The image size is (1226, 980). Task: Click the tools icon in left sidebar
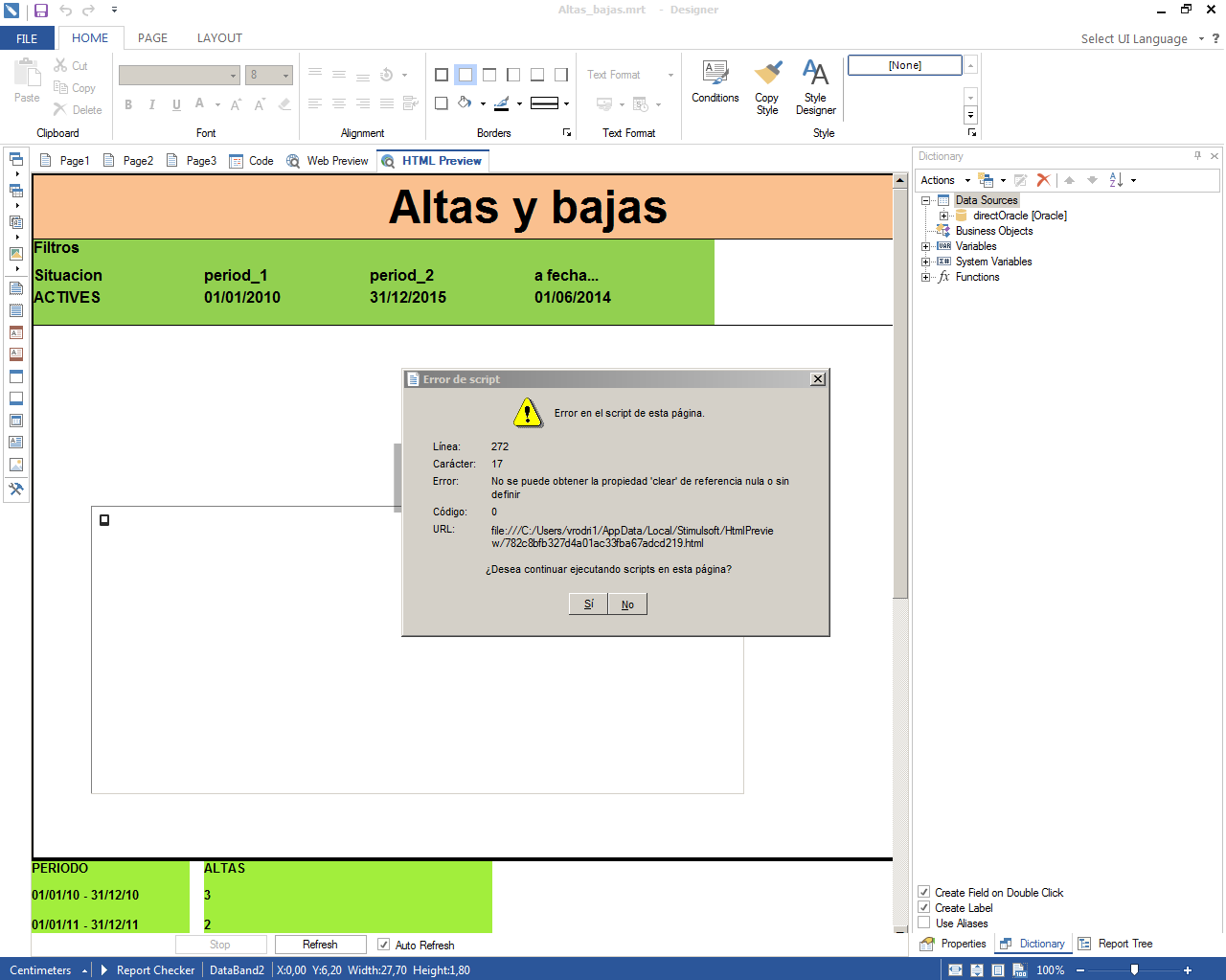tap(16, 490)
